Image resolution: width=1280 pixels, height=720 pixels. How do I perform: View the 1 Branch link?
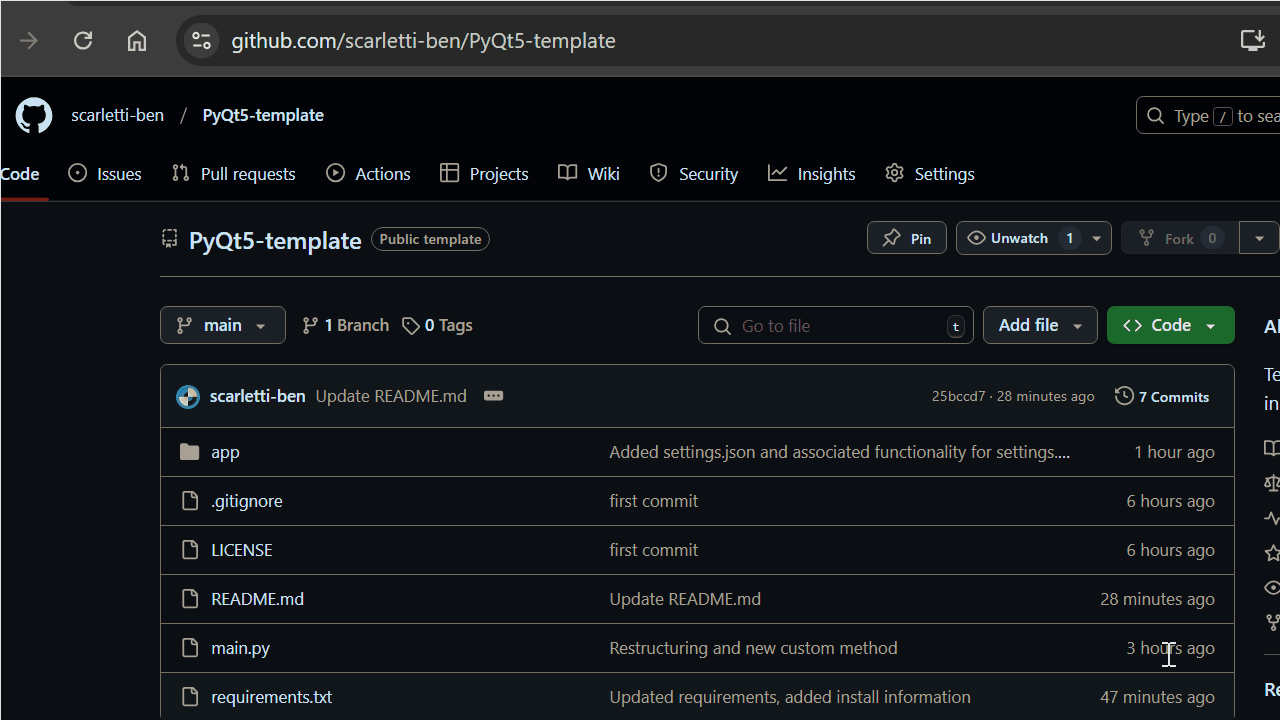tap(345, 325)
